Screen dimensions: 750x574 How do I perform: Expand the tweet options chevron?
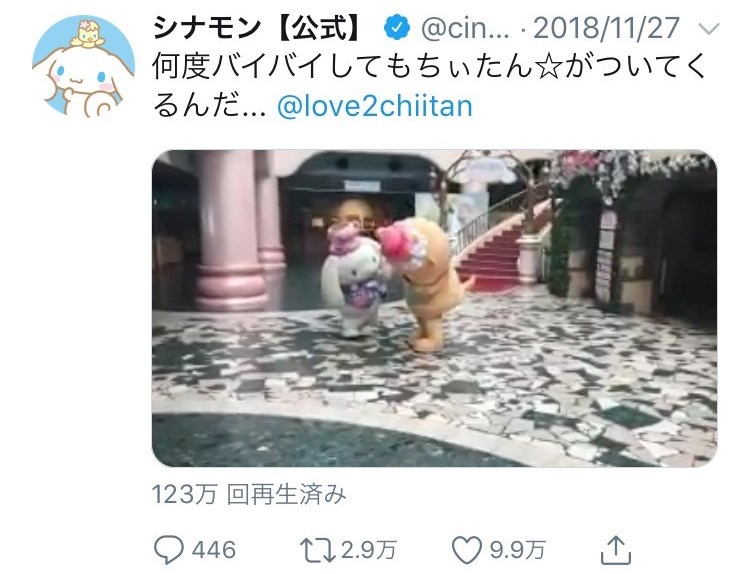click(x=709, y=29)
